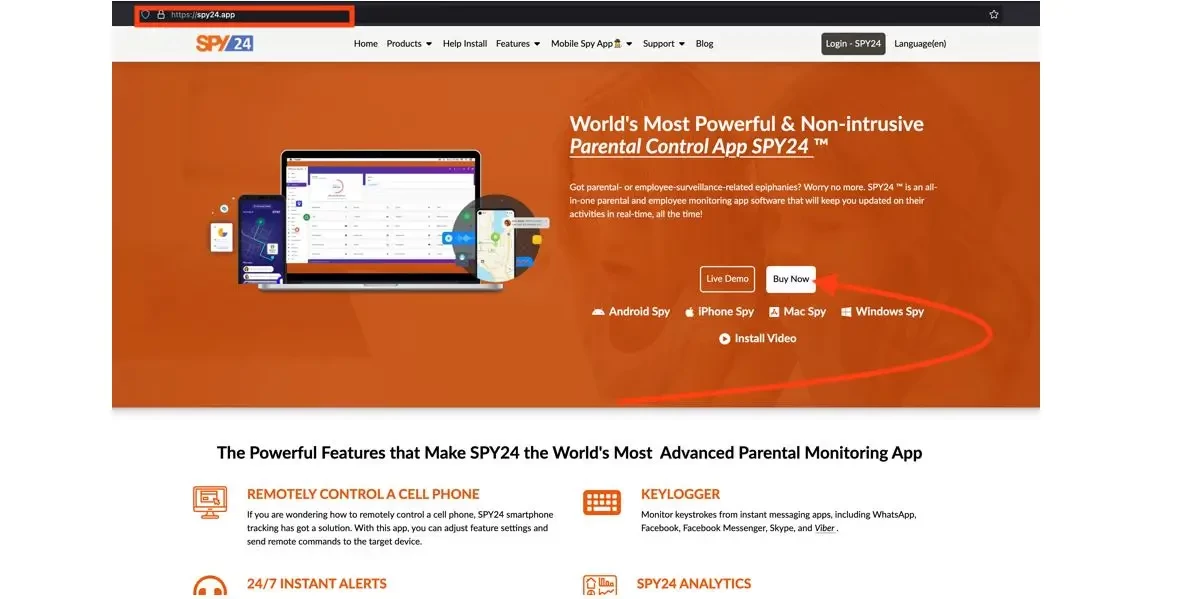This screenshot has width=1200, height=599.
Task: Expand the Support dropdown
Action: click(x=664, y=44)
